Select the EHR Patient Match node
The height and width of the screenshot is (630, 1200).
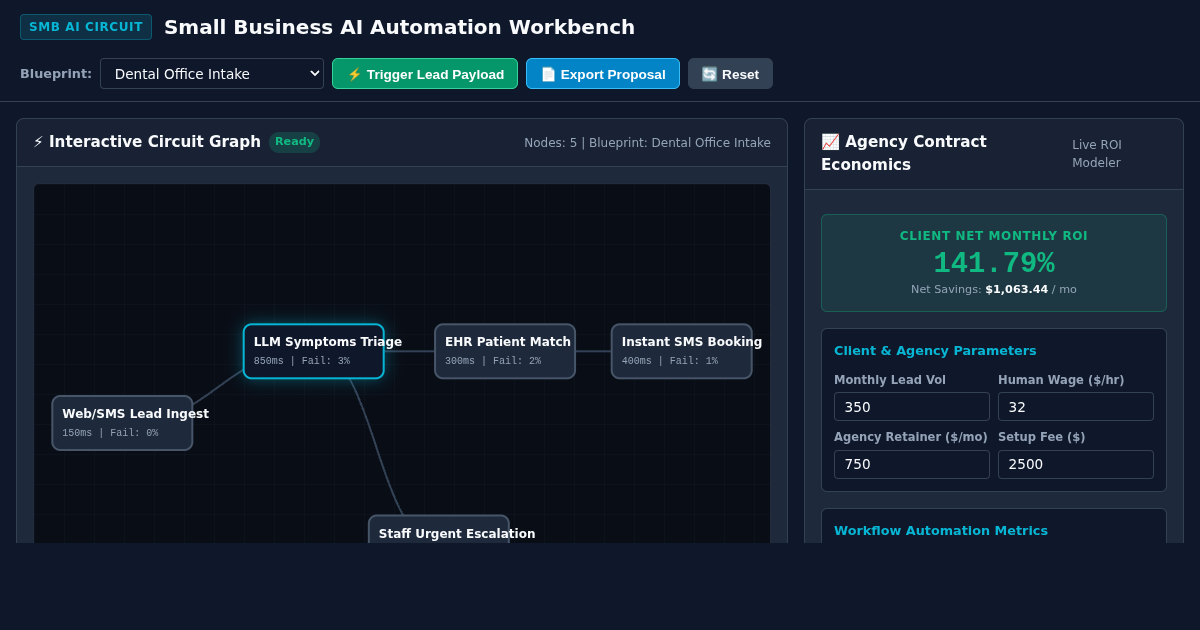pyautogui.click(x=505, y=351)
